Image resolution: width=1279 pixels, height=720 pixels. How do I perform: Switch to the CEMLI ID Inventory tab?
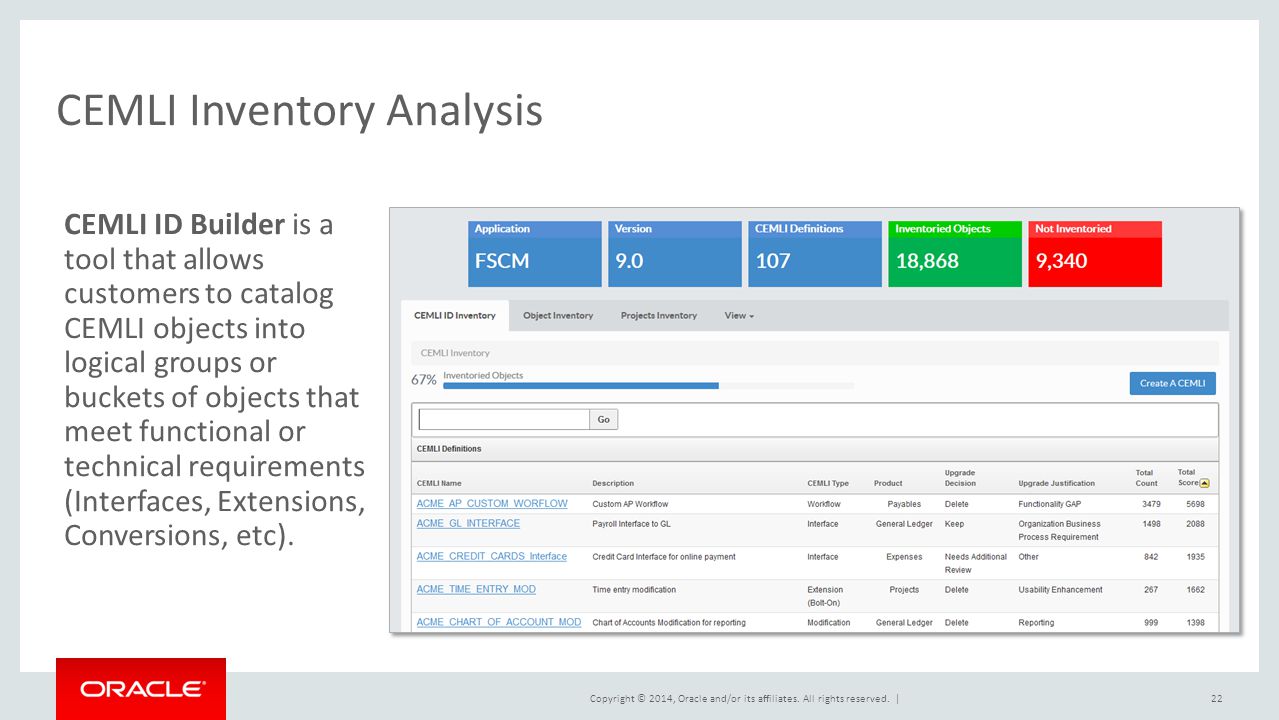pos(455,316)
